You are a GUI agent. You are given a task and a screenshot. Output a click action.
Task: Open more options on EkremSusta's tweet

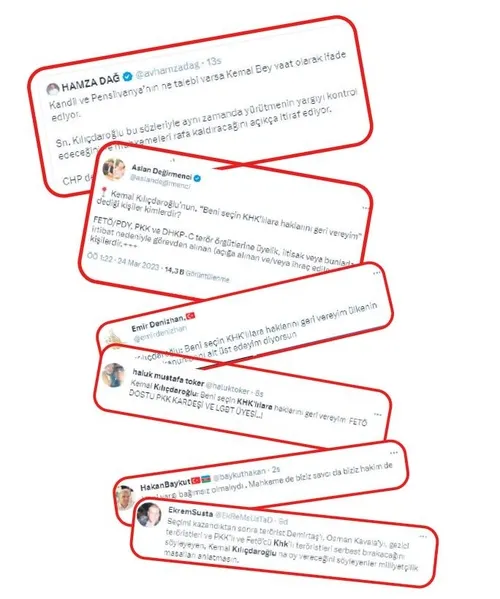click(x=423, y=536)
